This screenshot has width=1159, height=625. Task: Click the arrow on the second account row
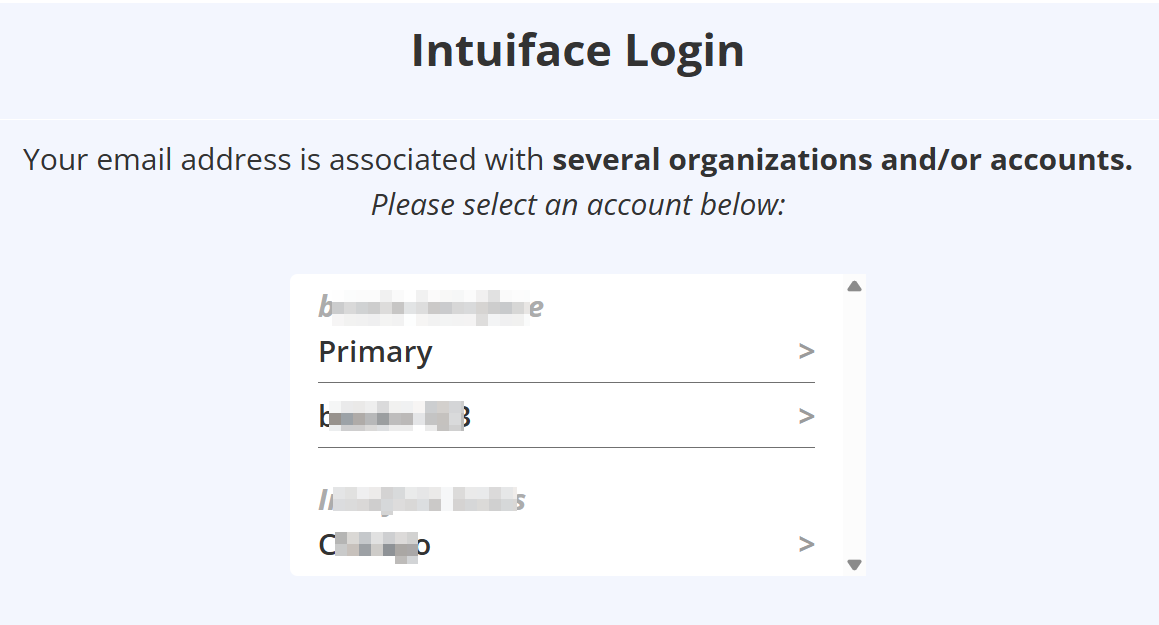click(806, 416)
